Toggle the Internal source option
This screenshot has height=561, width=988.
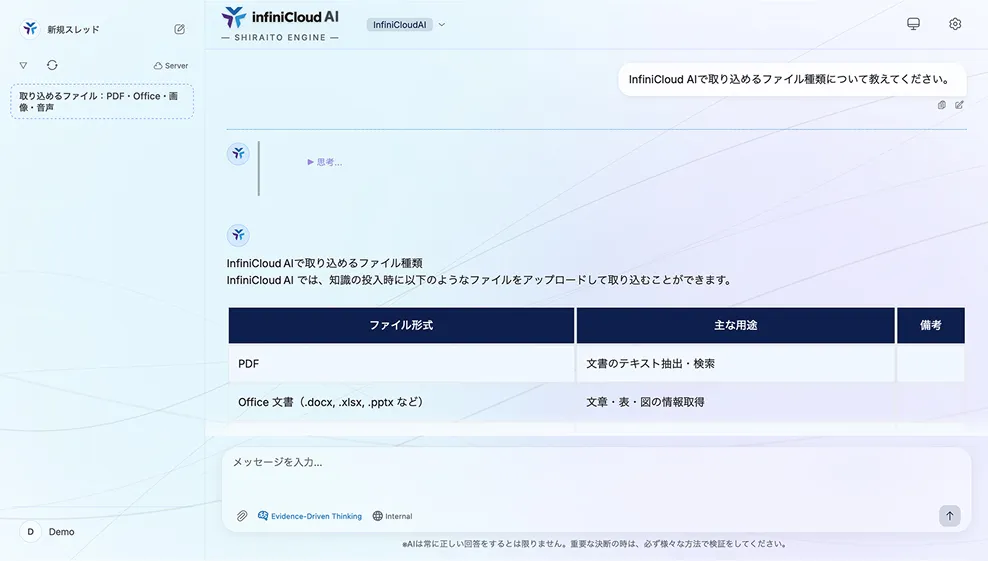coord(393,516)
